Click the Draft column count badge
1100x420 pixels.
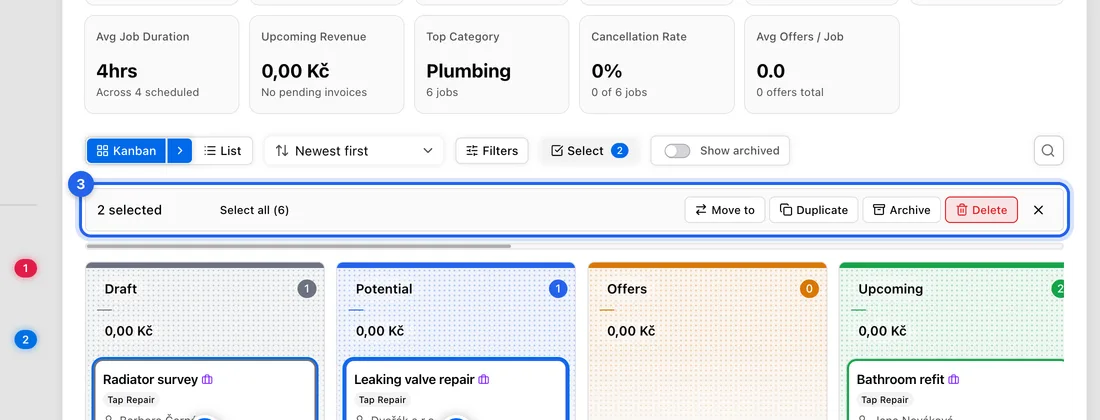pos(307,289)
